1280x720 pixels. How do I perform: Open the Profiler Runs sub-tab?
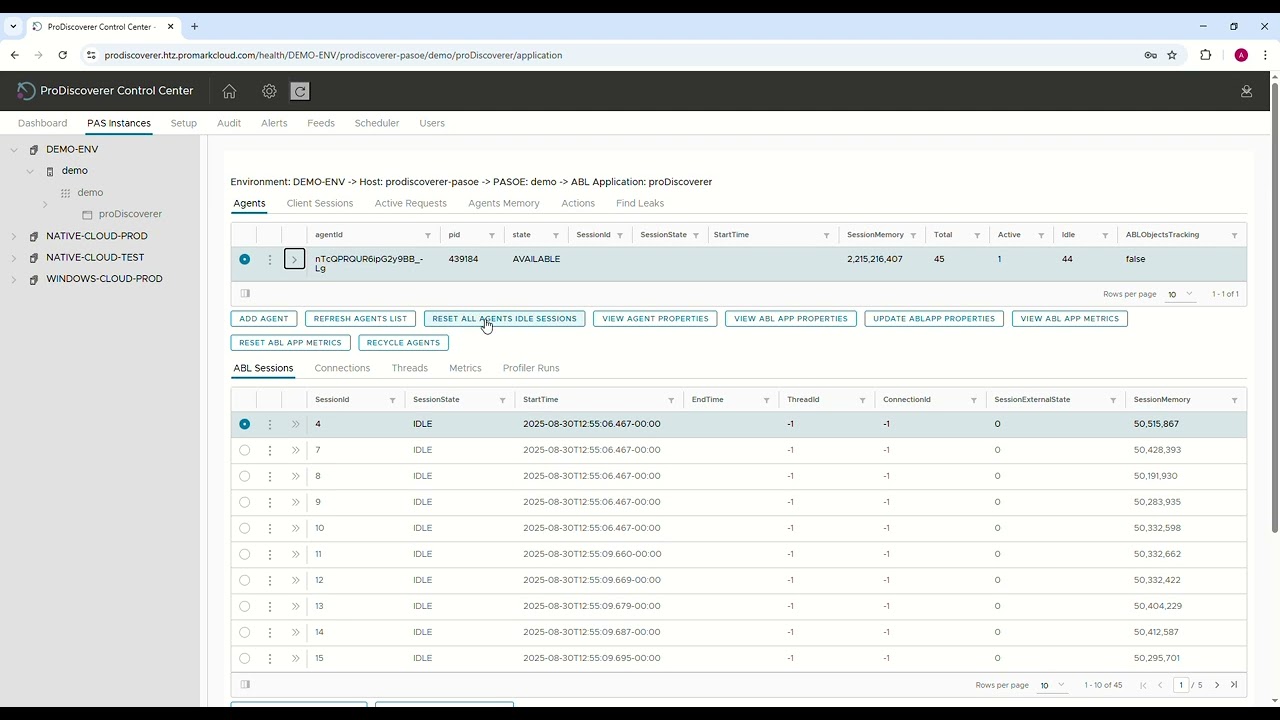pos(531,368)
